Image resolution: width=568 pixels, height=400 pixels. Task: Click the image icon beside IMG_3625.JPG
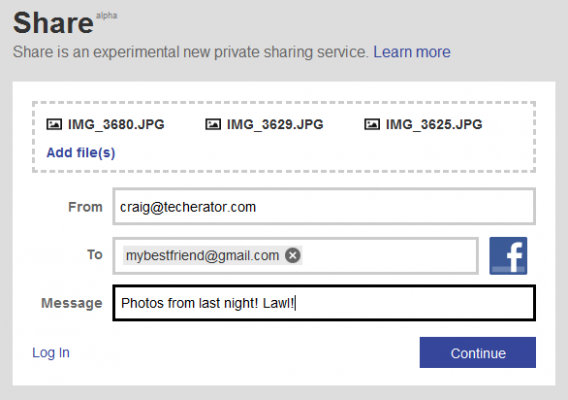372,124
